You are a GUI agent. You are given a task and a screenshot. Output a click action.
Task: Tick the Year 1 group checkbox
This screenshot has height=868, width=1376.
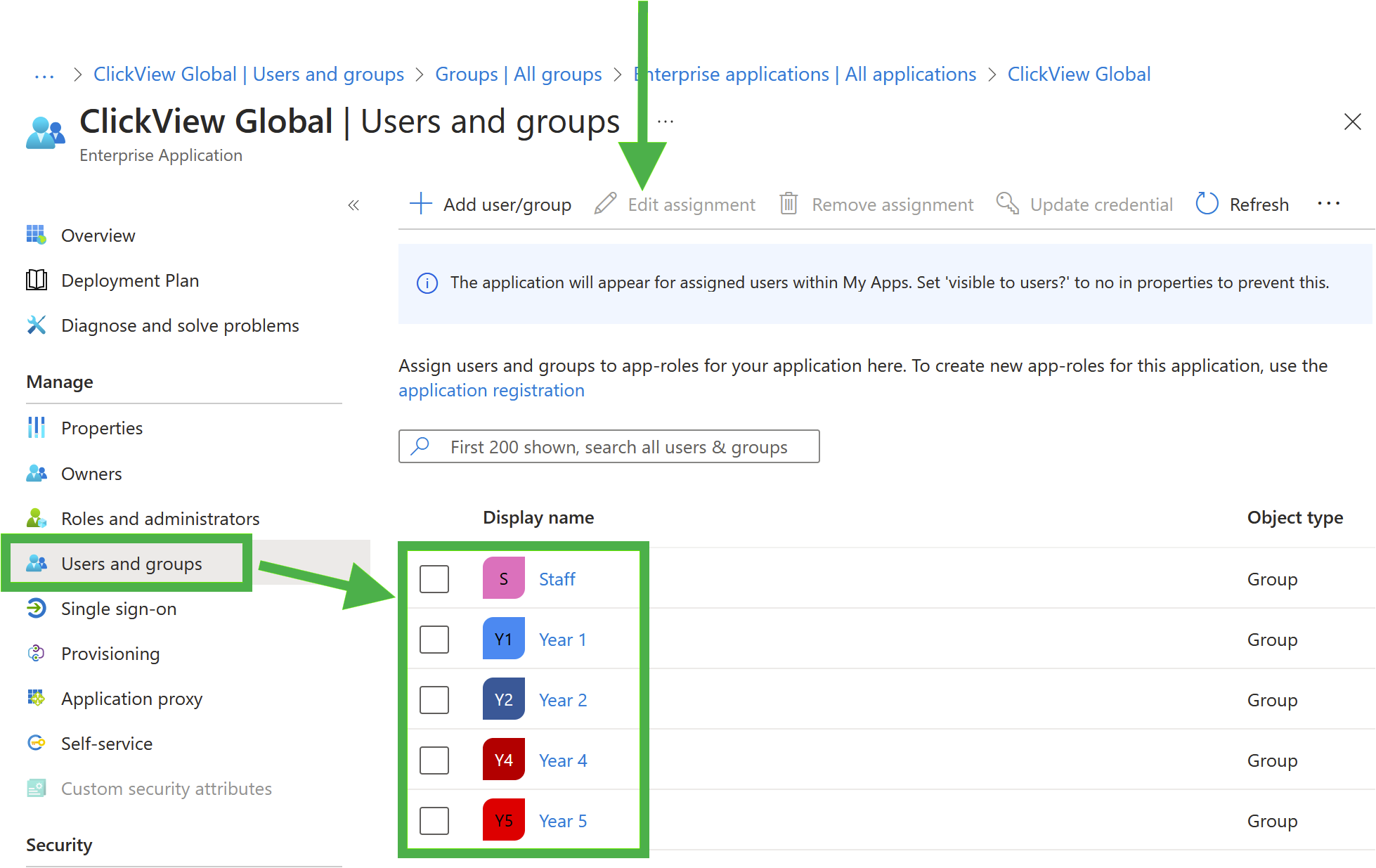[434, 639]
